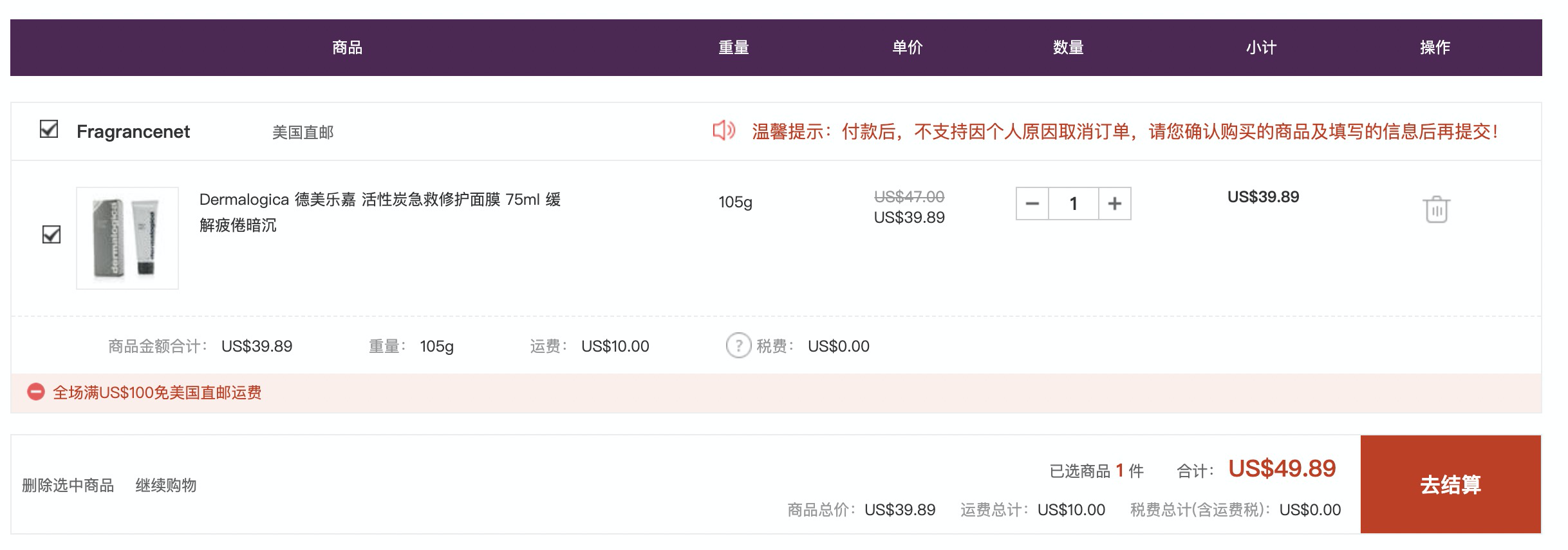Click the 重量 column header
The width and height of the screenshot is (1568, 550).
point(734,48)
